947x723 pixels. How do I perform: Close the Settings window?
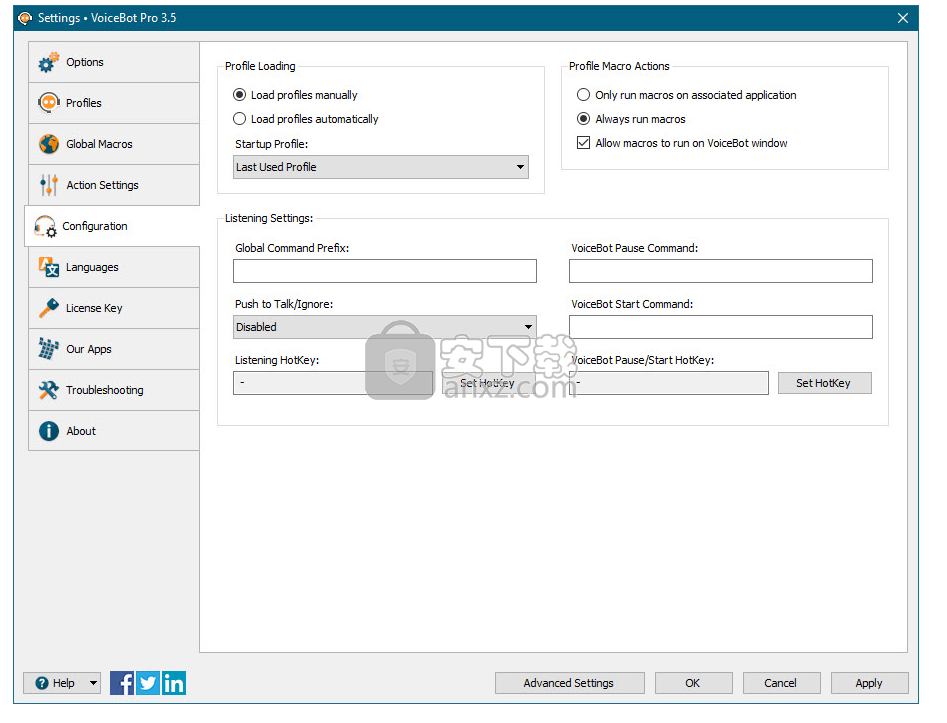pos(903,18)
